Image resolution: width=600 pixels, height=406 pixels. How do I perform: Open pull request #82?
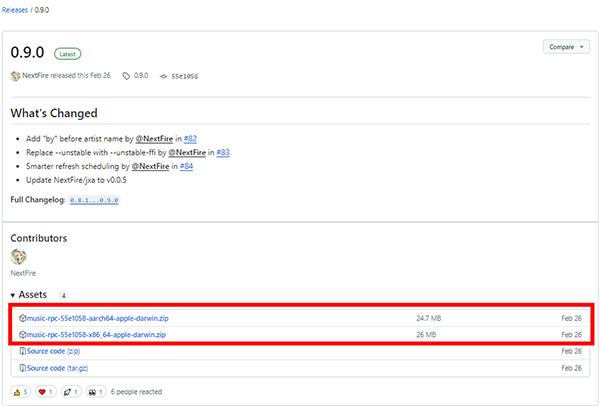point(190,139)
